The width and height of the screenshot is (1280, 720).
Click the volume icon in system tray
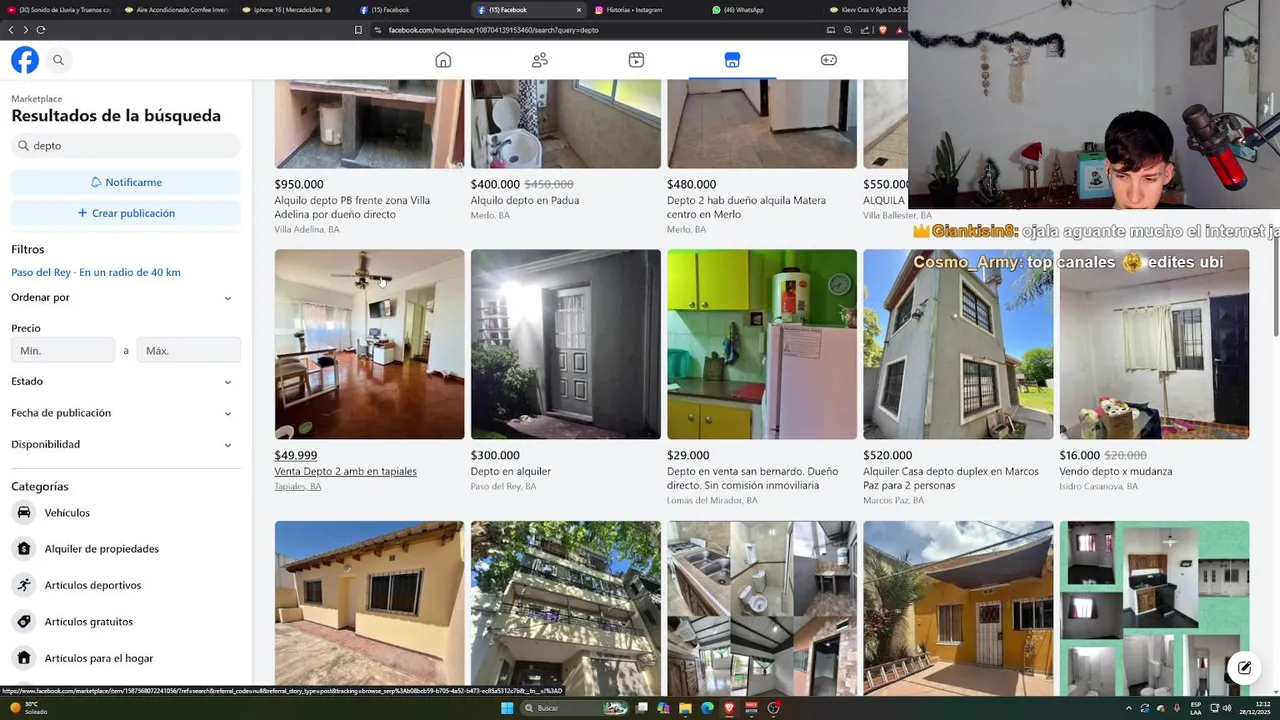point(1227,708)
